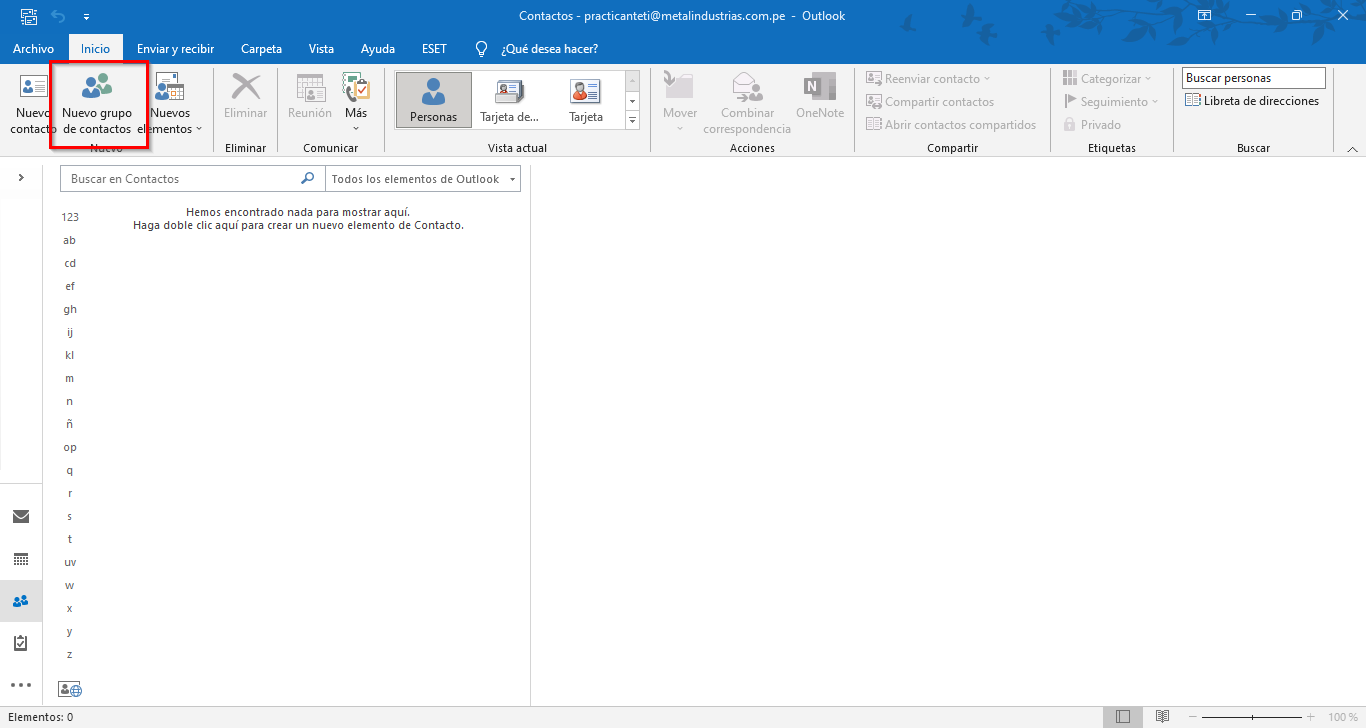
Task: Click Compartir contactos
Action: (x=930, y=101)
